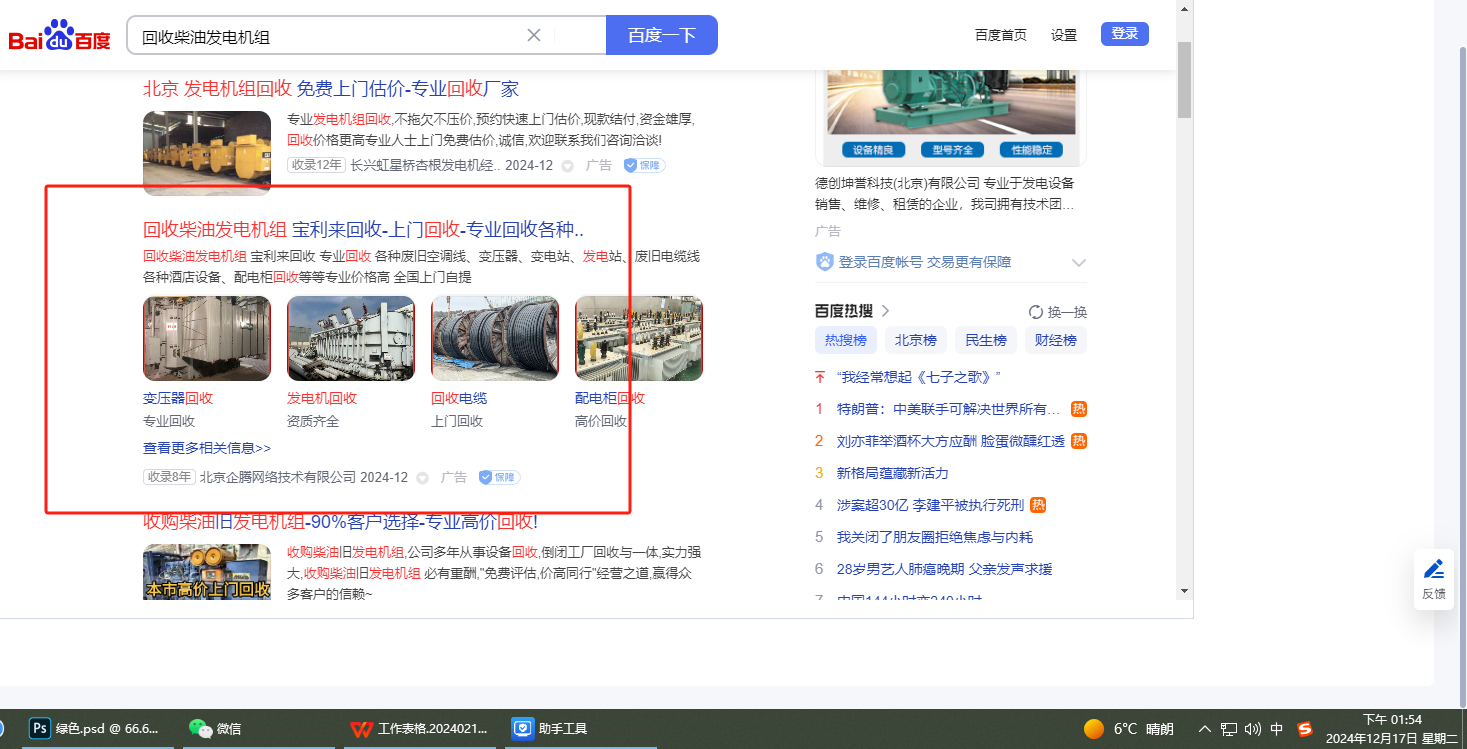Show hidden tray icons with the up chevron

1205,729
